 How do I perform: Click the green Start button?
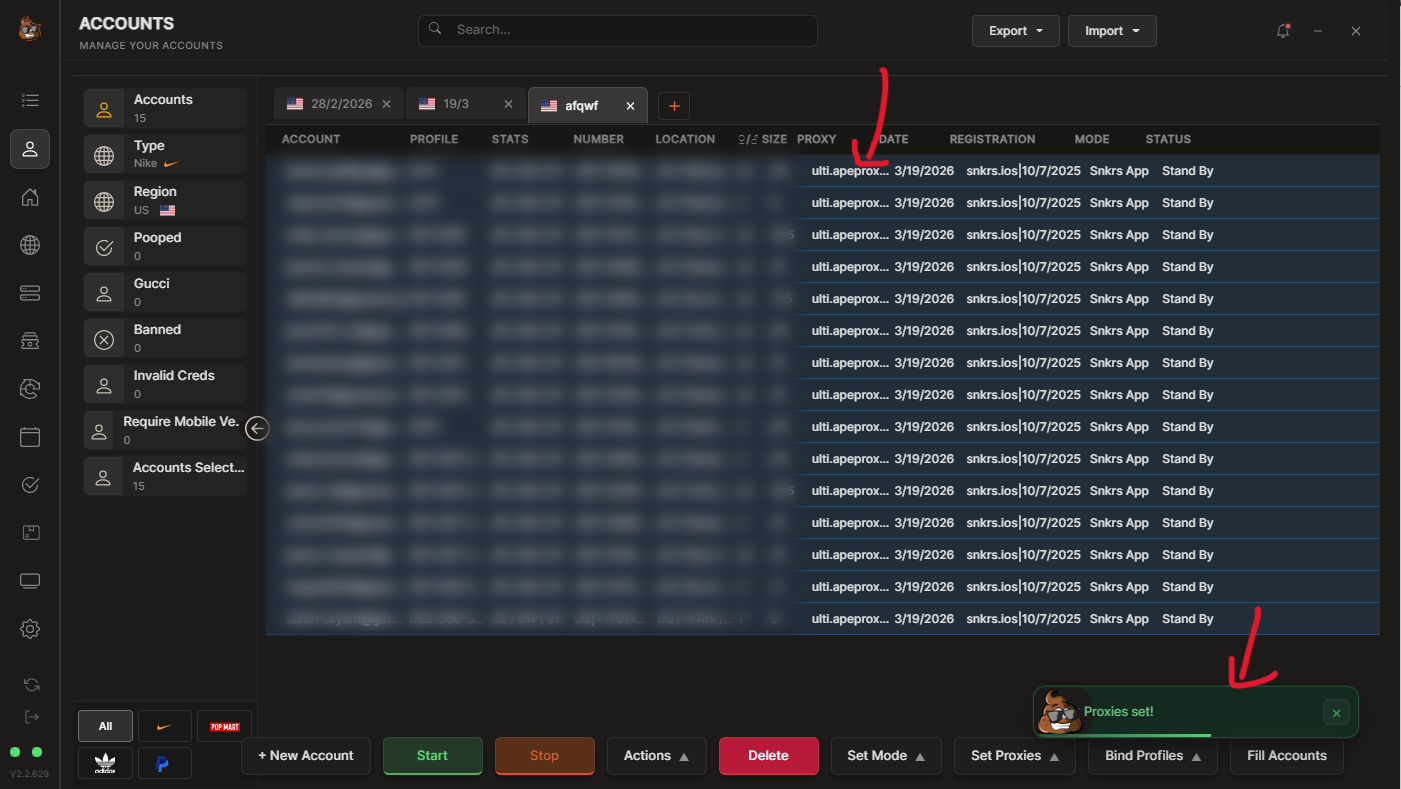(x=432, y=756)
